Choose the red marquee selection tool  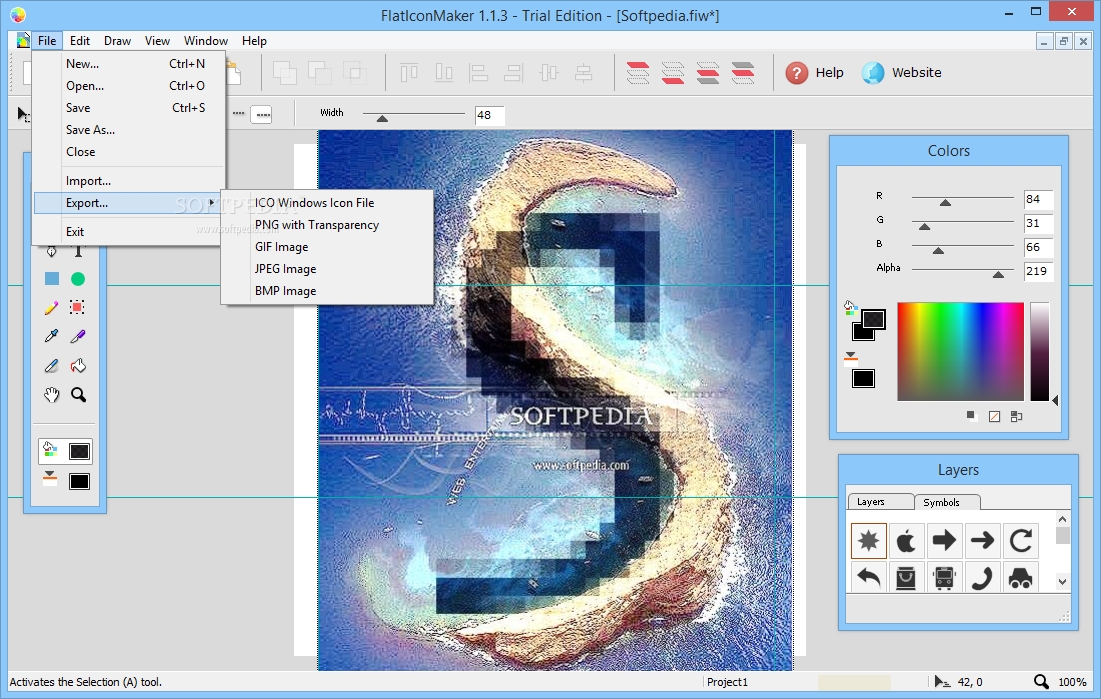pyautogui.click(x=77, y=307)
